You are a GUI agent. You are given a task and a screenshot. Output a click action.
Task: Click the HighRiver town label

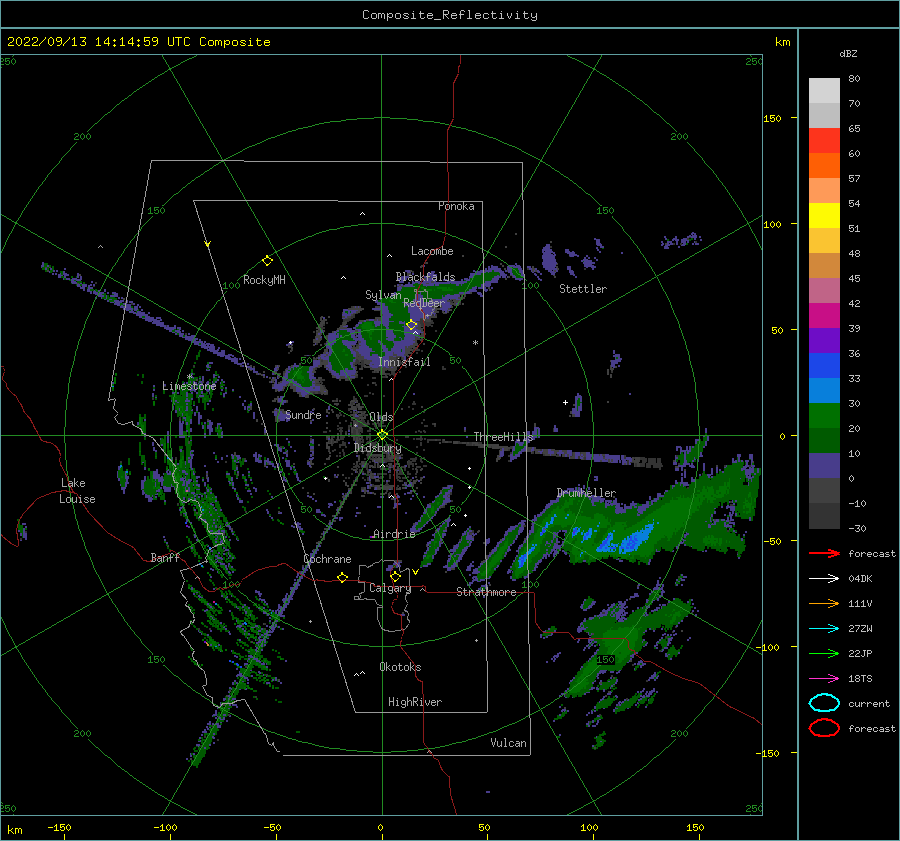coord(415,702)
